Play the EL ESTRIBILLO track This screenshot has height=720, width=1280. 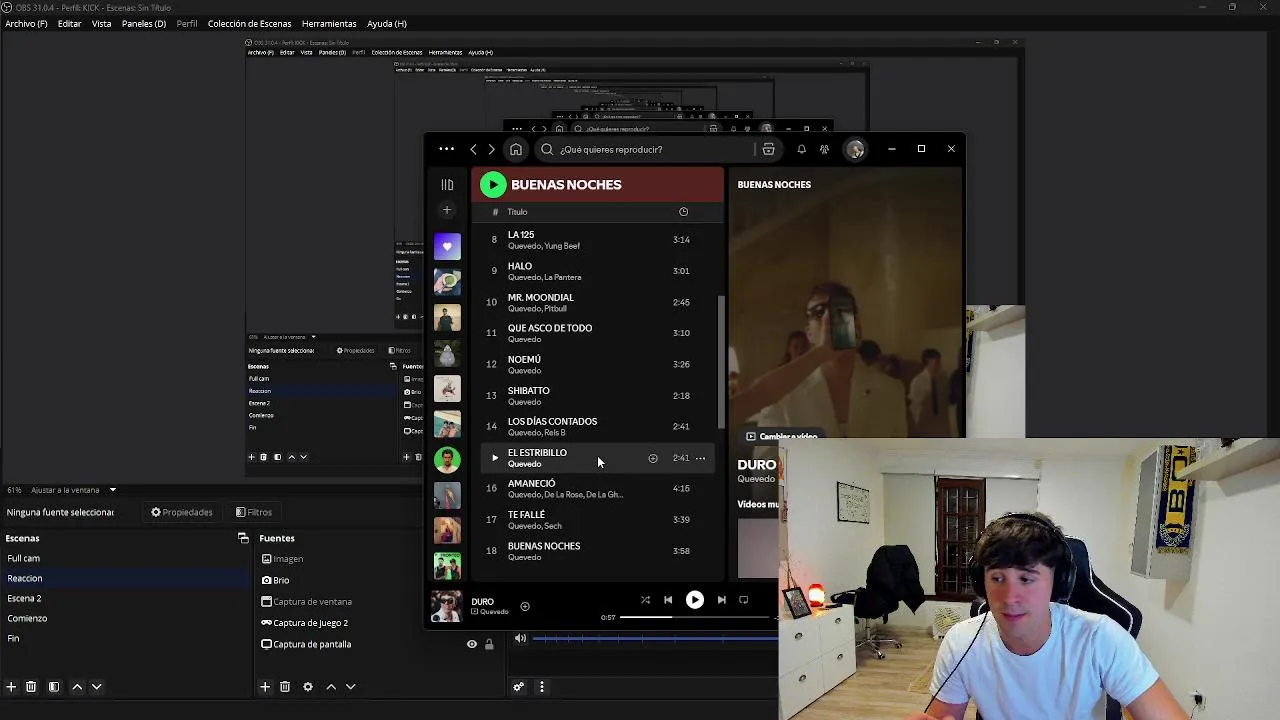494,458
